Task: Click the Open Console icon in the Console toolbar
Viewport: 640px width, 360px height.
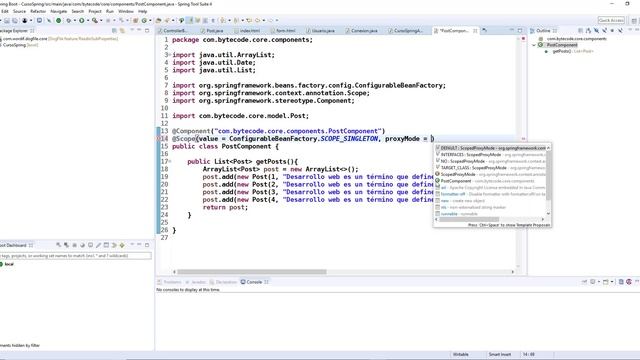Action: pos(606,282)
